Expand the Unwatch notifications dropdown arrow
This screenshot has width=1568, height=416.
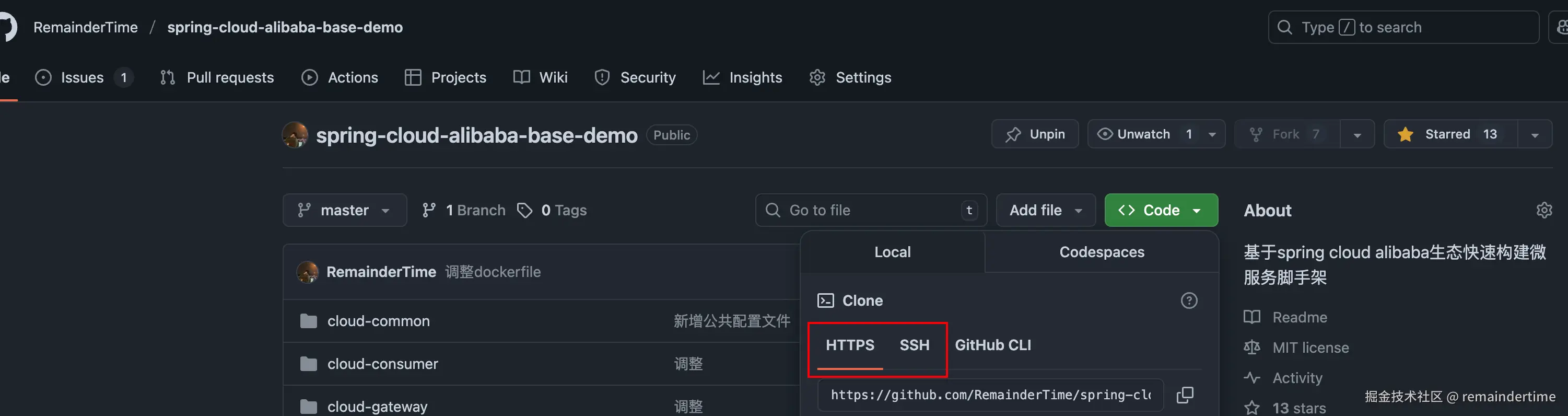point(1212,135)
